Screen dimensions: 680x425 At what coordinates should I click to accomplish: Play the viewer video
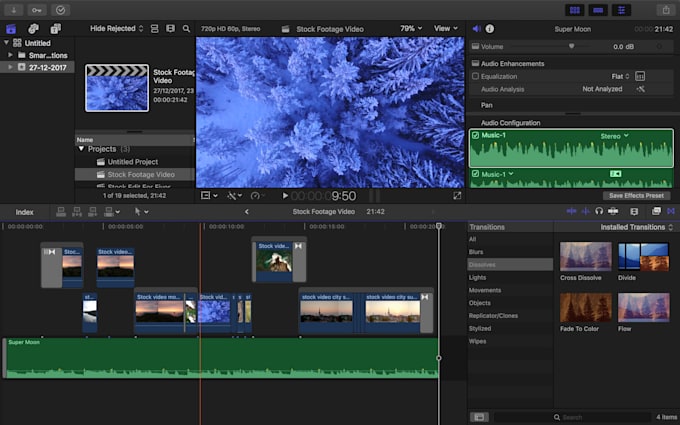click(x=285, y=196)
